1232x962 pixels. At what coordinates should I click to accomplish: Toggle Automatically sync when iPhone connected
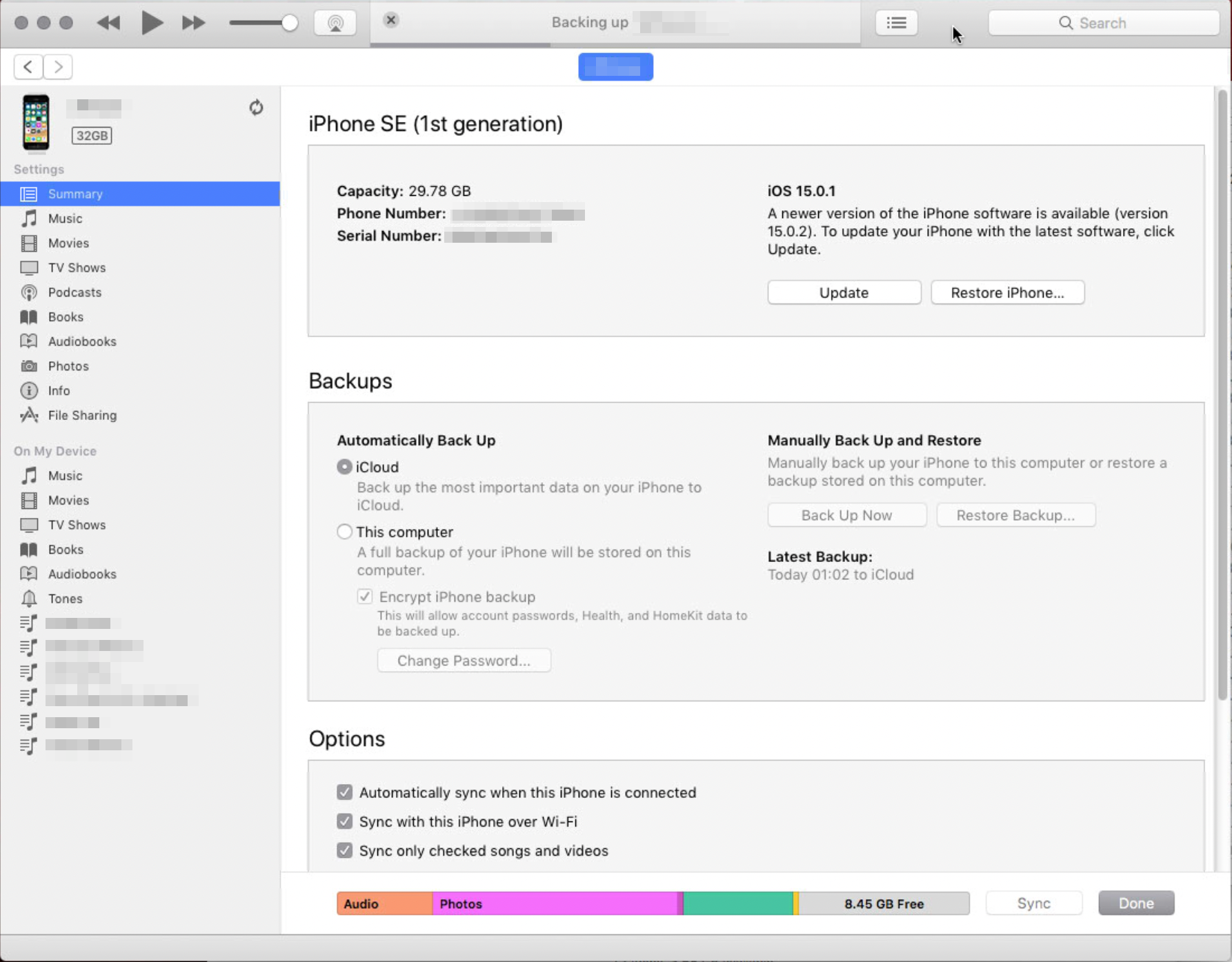(x=344, y=792)
